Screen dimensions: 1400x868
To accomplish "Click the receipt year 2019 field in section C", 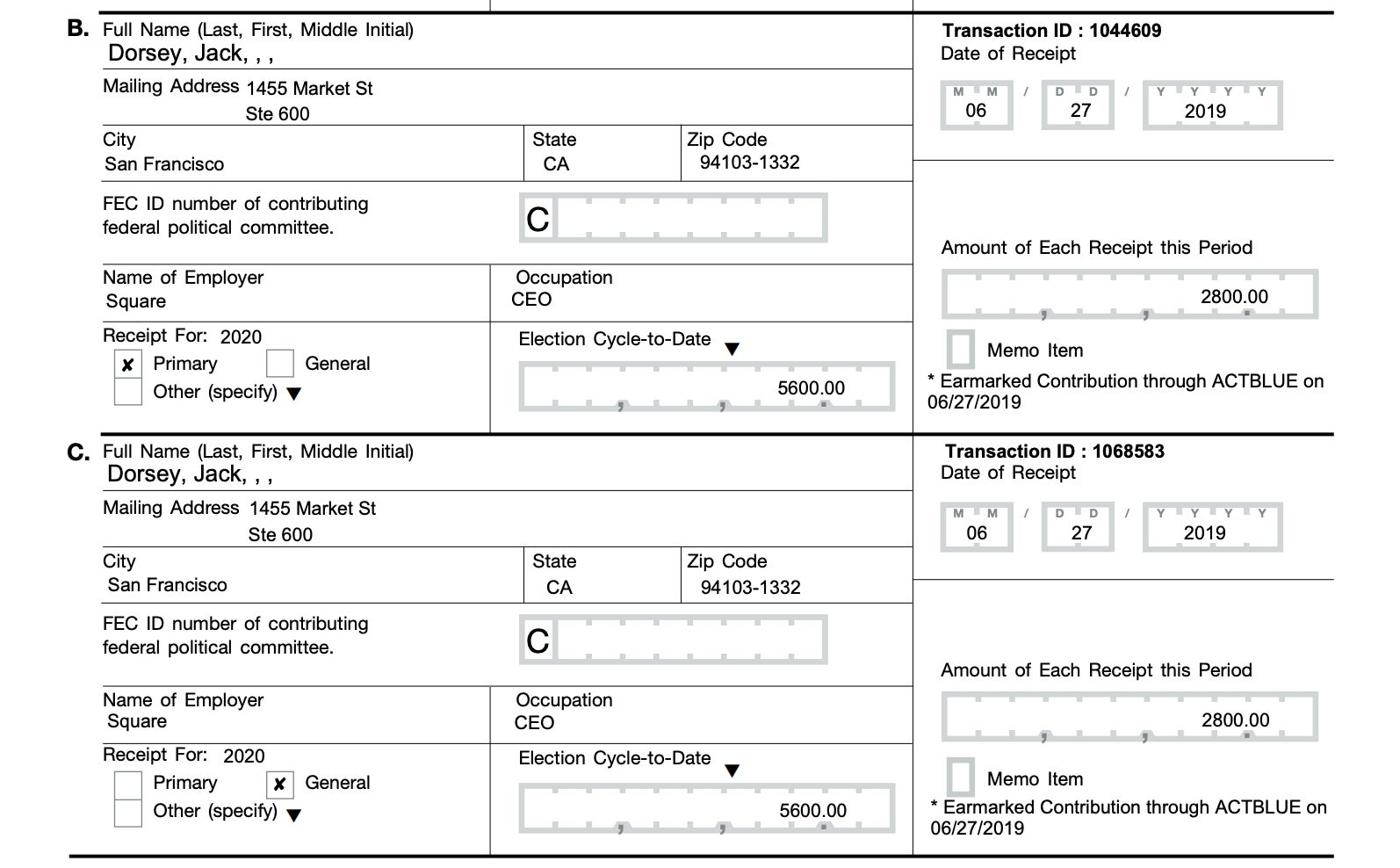I will [1212, 529].
